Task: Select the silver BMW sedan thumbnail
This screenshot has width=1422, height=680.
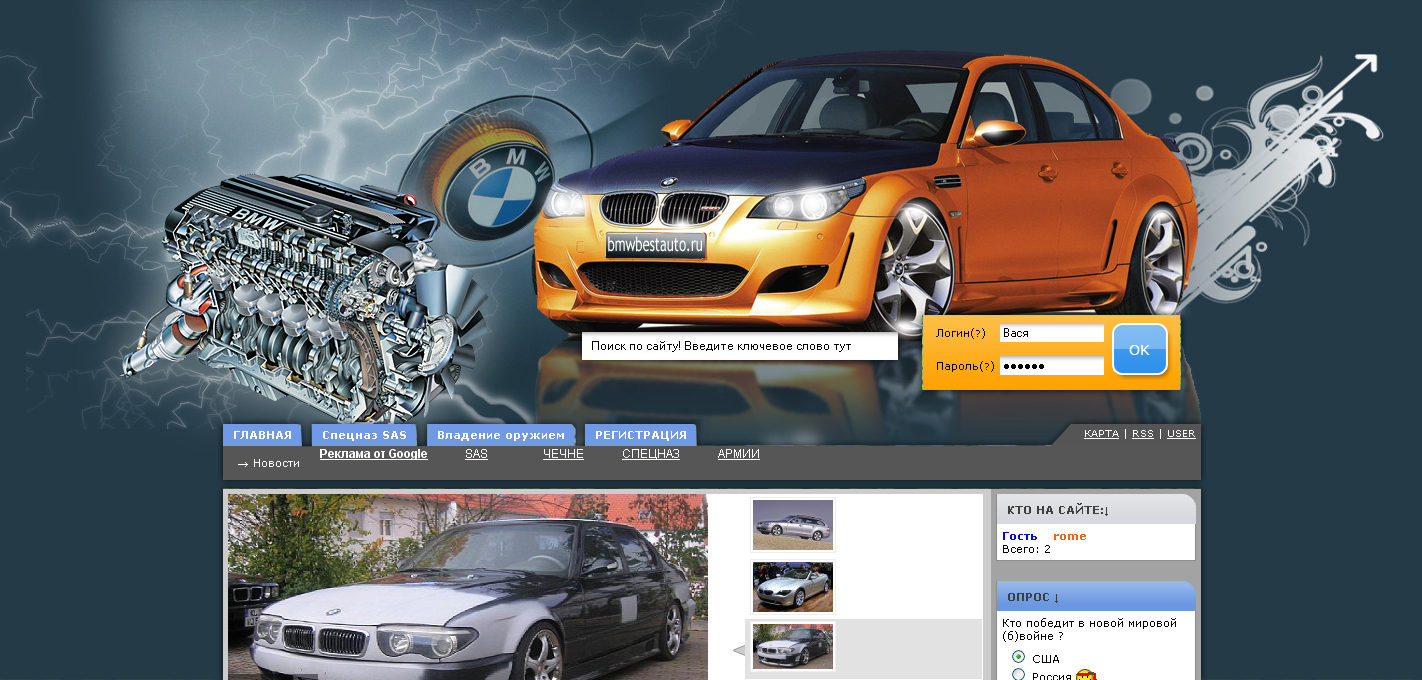Action: (793, 647)
